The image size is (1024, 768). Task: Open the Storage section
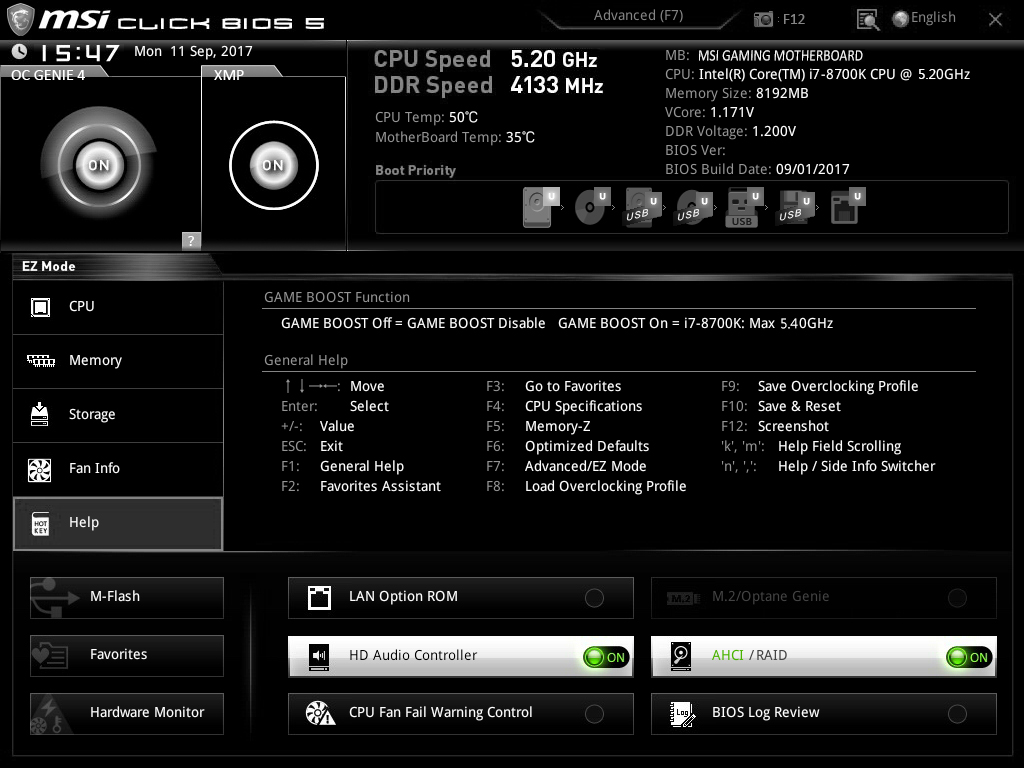pos(118,415)
